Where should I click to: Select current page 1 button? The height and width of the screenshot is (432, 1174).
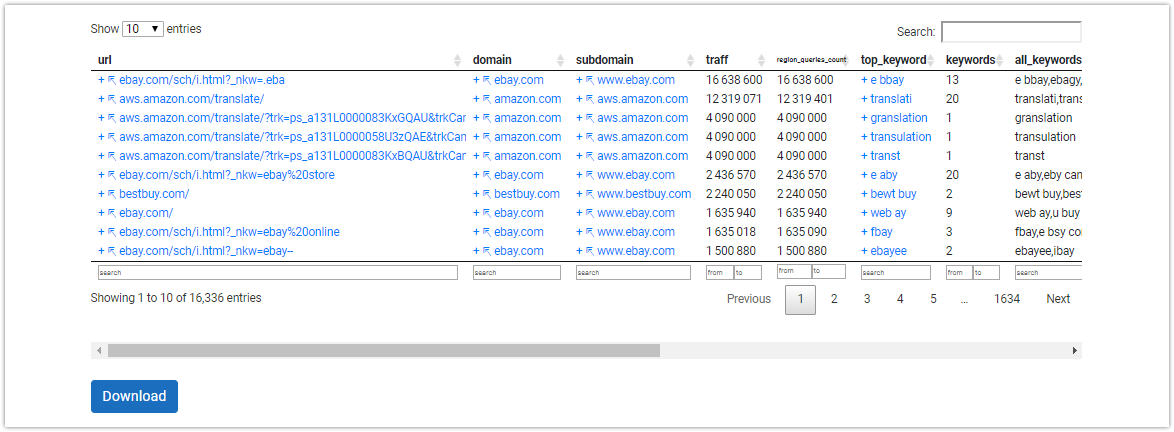[800, 299]
